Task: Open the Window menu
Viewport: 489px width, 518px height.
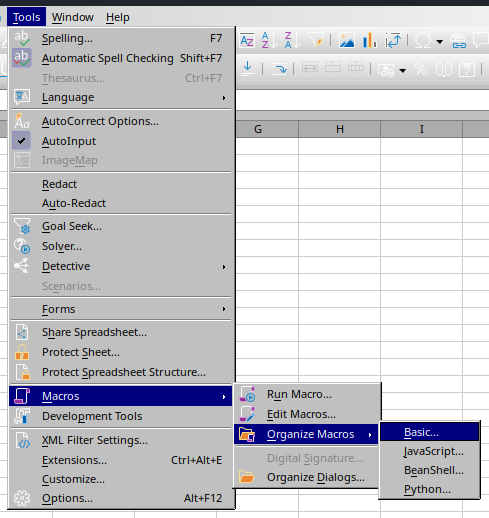Action: click(x=73, y=17)
